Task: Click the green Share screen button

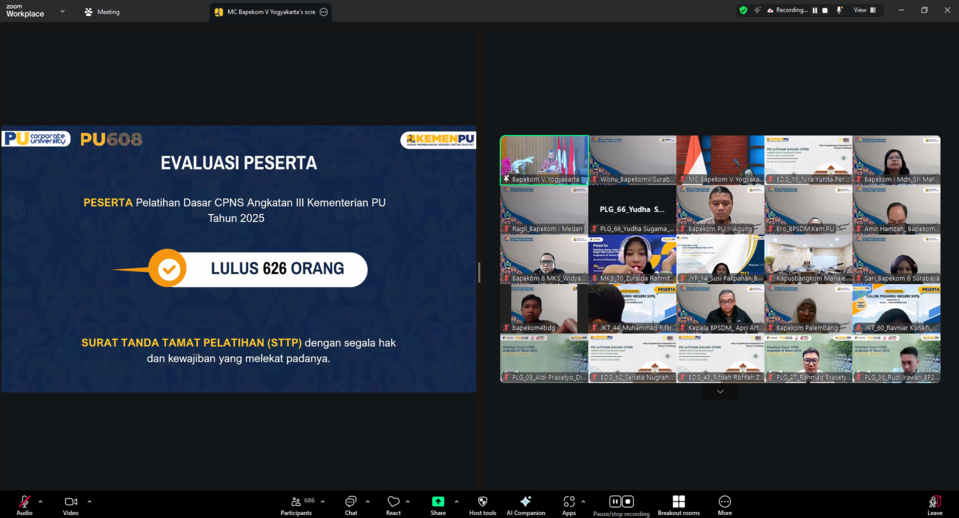Action: [x=438, y=504]
